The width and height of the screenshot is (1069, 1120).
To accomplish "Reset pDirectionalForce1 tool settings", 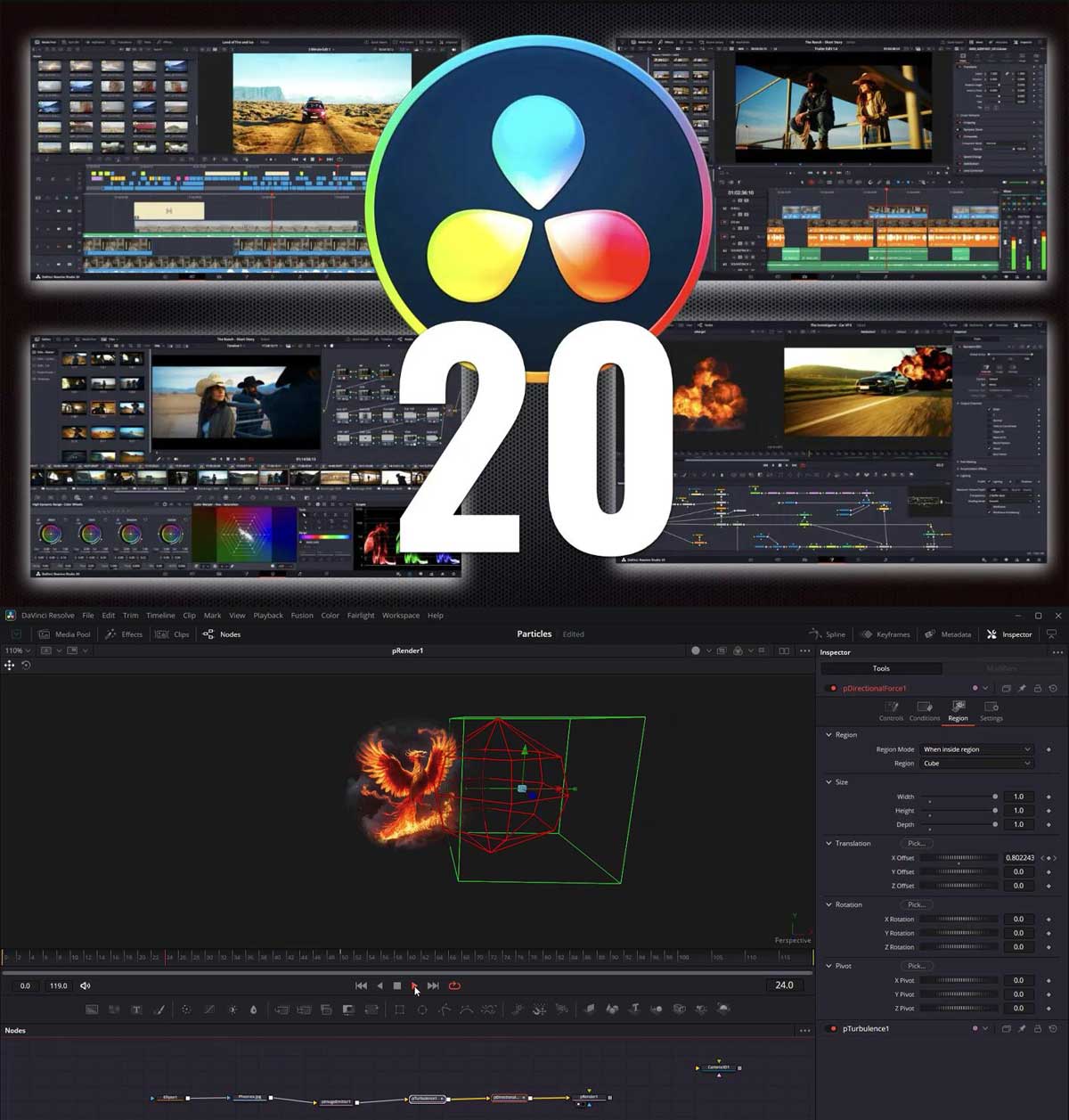I will tap(1054, 689).
